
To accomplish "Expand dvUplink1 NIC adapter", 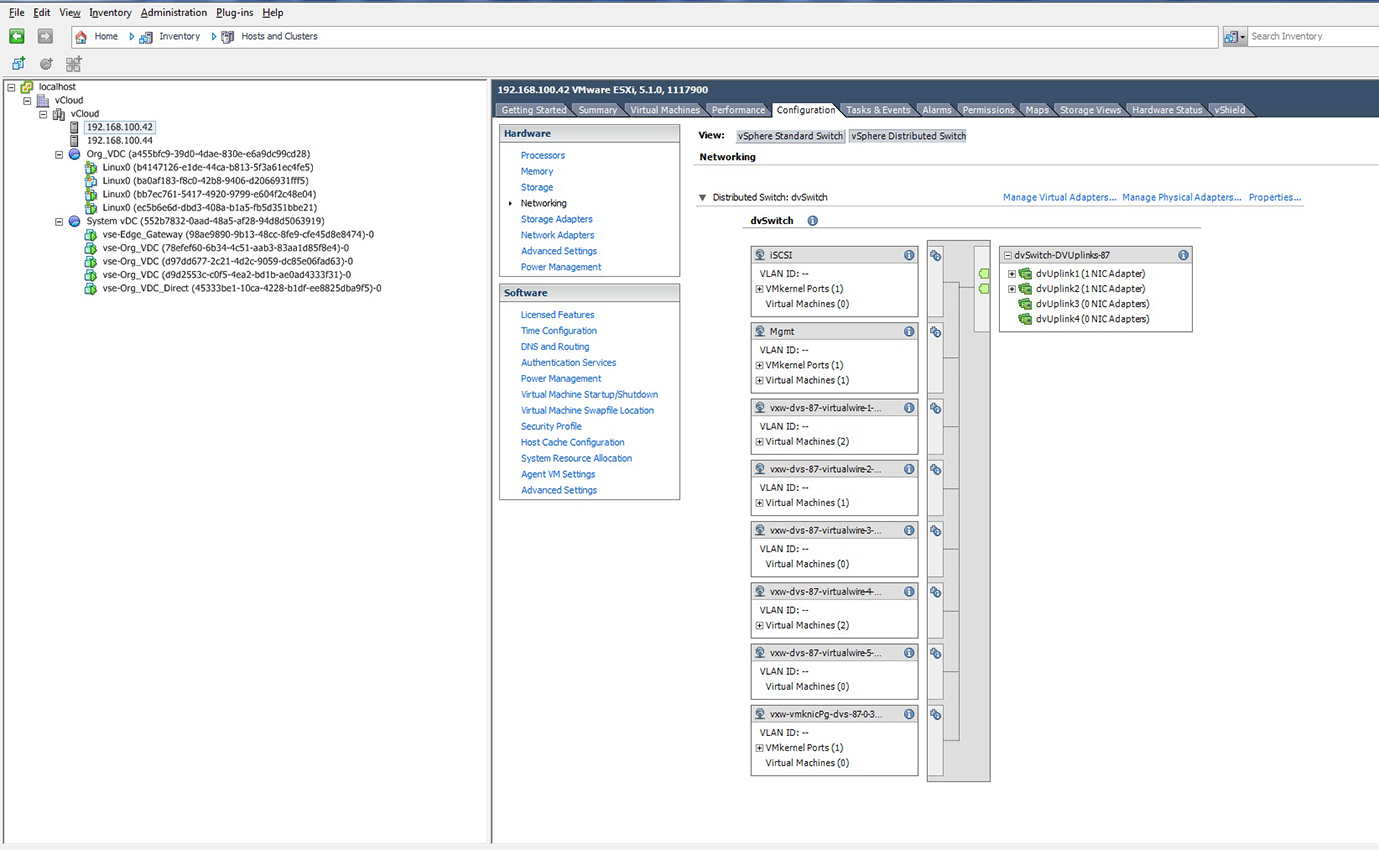I will pos(1012,274).
